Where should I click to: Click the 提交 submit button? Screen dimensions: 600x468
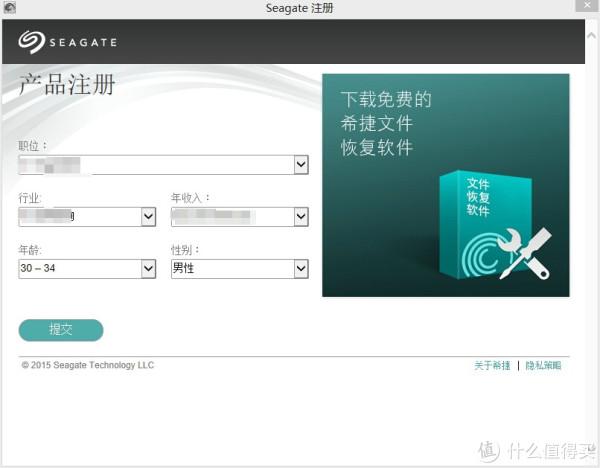point(61,330)
